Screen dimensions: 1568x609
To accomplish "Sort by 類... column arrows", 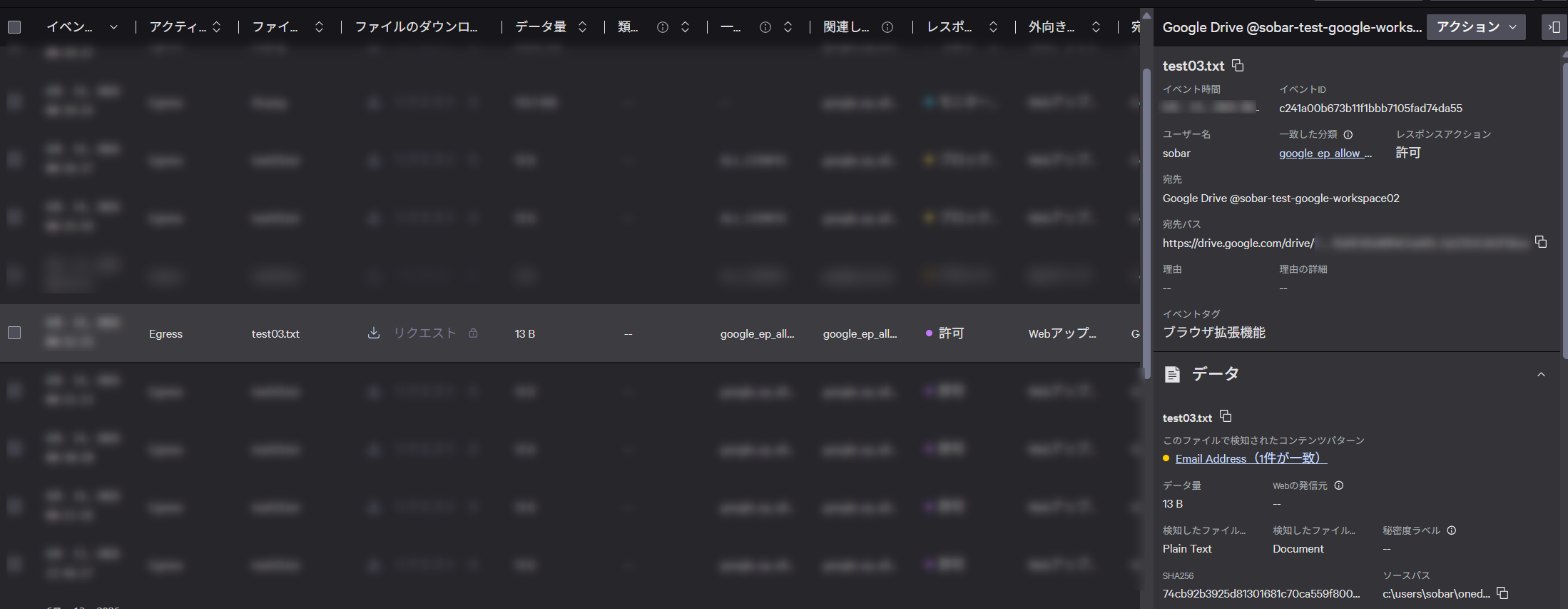I will [x=685, y=27].
